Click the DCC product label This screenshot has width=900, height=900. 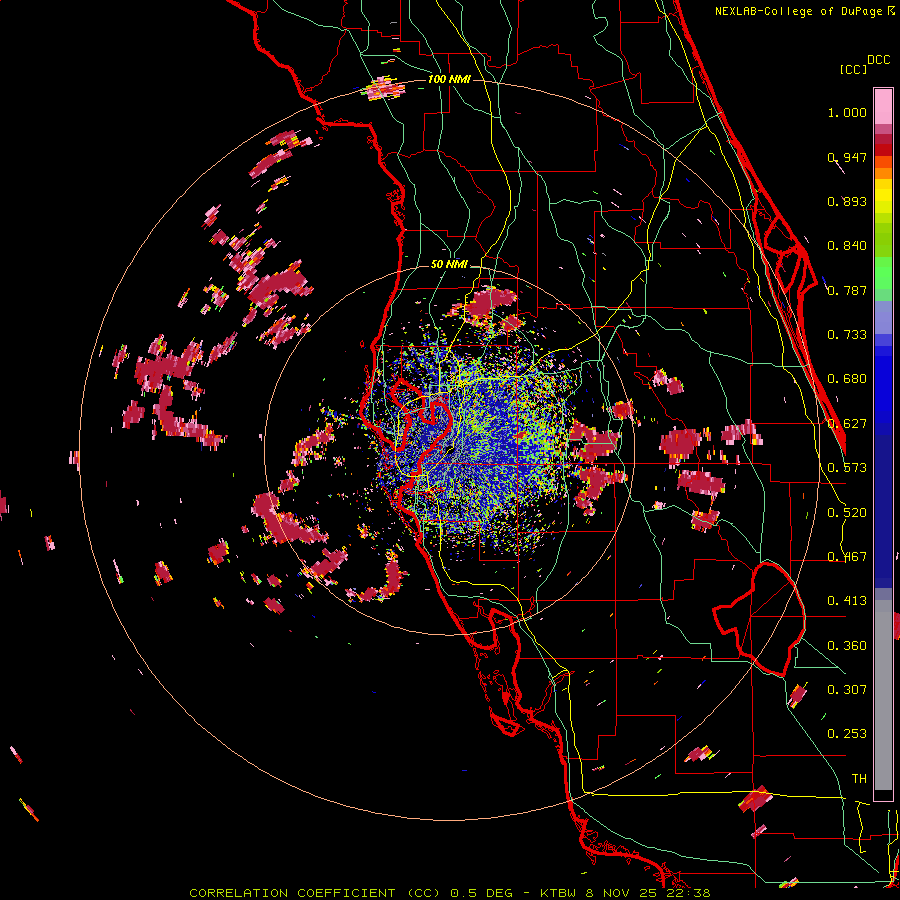coord(878,60)
